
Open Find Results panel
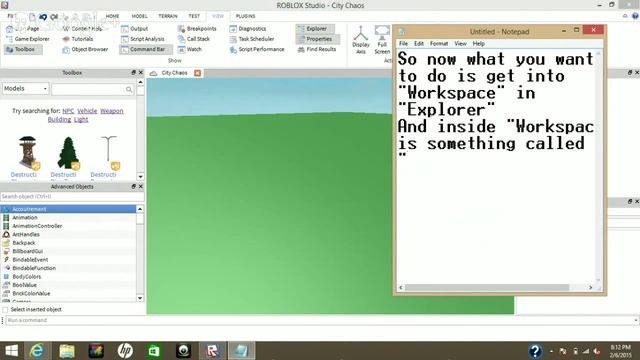(317, 49)
